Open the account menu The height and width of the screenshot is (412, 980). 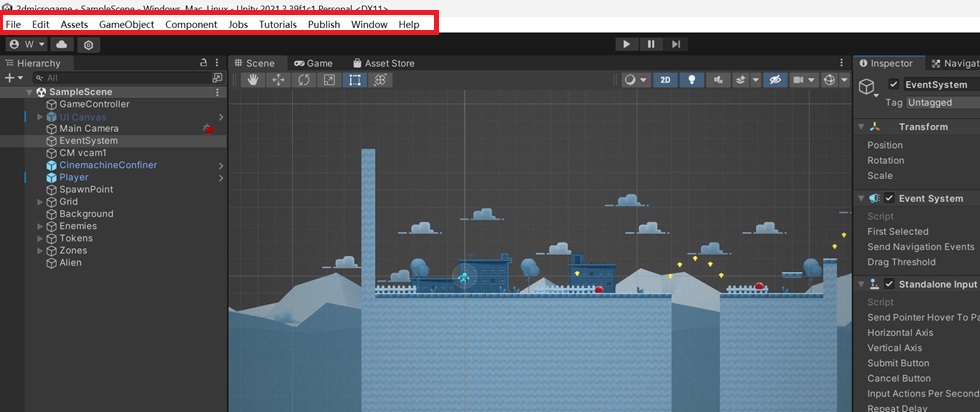[x=28, y=44]
